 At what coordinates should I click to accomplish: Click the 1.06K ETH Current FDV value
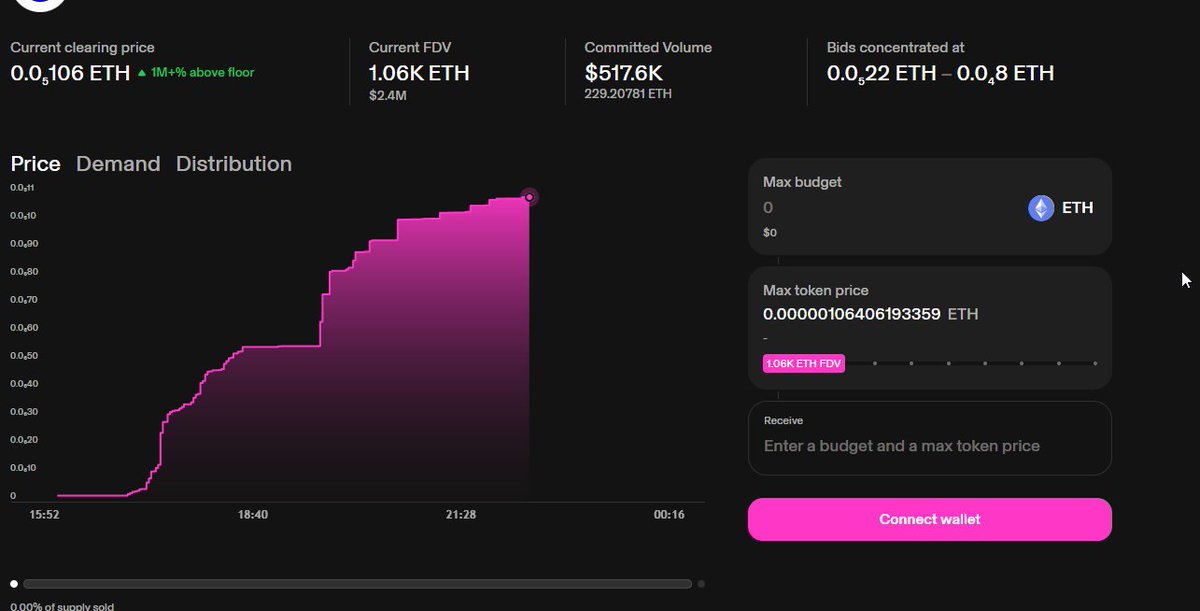click(419, 73)
